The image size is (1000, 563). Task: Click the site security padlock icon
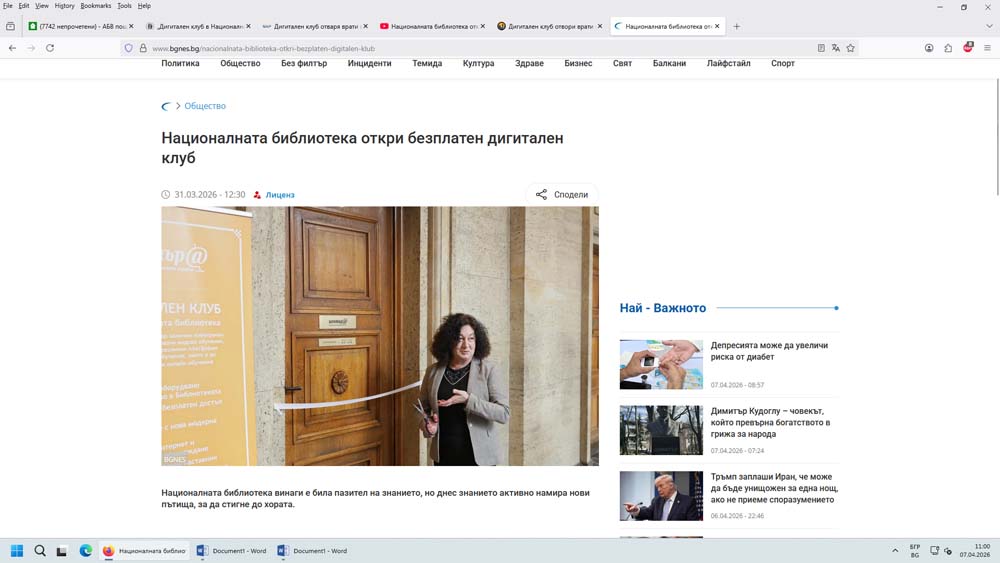point(143,48)
